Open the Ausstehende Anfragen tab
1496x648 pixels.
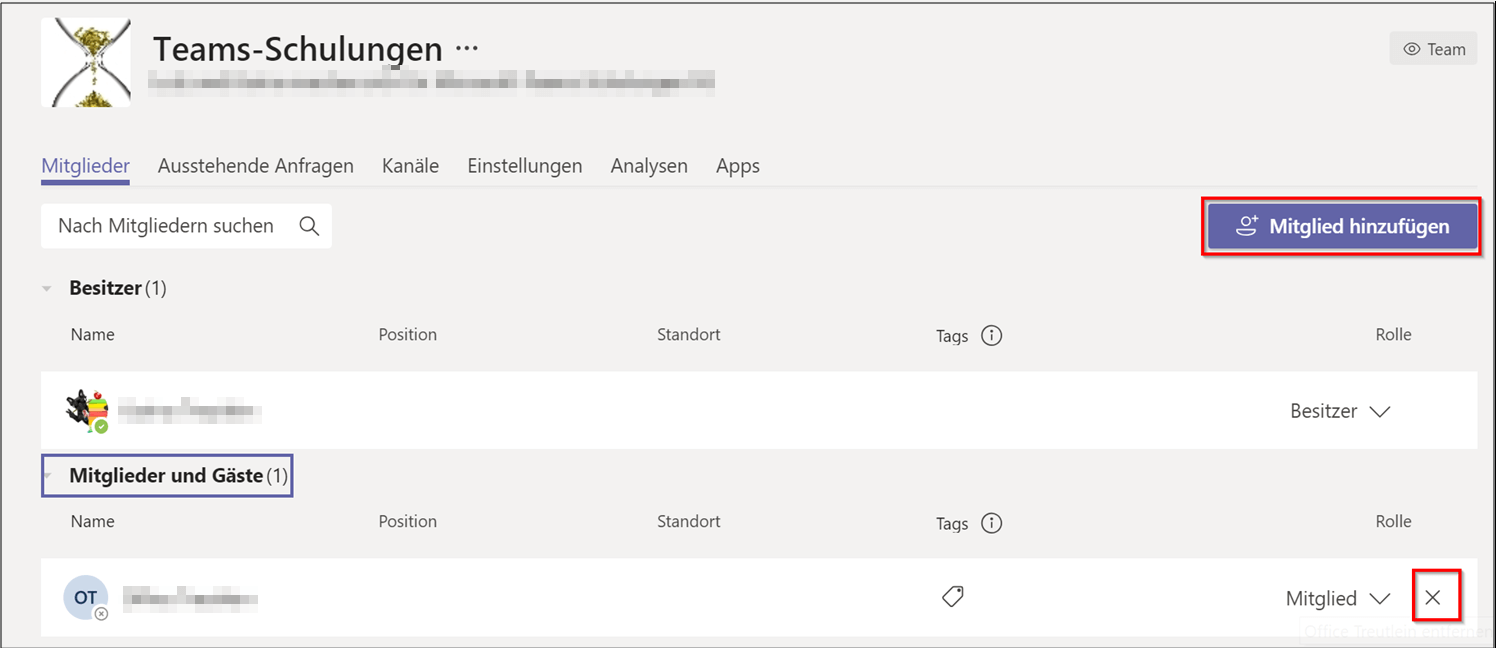(256, 166)
